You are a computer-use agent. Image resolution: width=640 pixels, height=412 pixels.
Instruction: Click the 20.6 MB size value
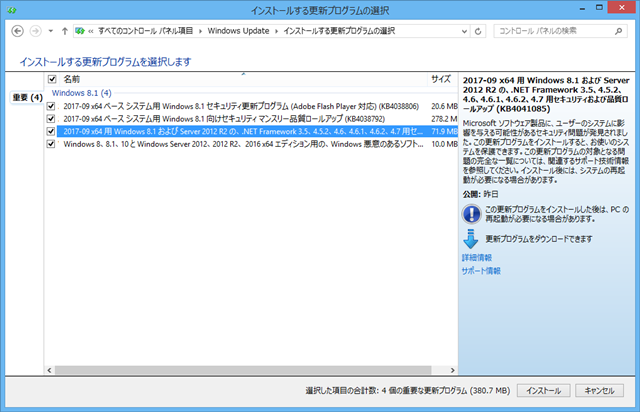(444, 106)
